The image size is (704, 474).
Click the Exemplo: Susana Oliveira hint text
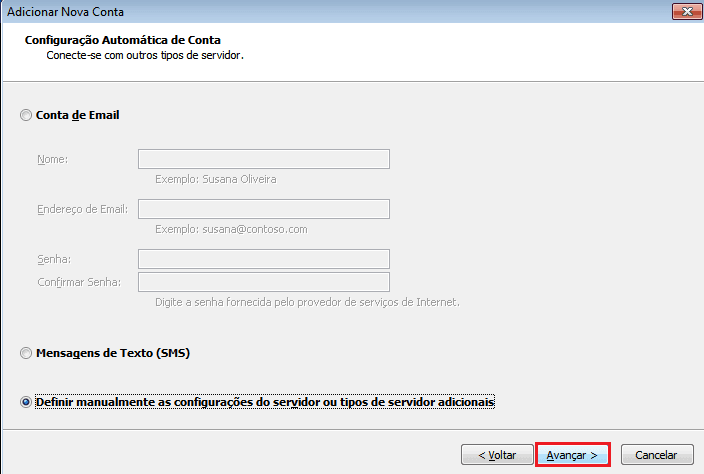216,180
